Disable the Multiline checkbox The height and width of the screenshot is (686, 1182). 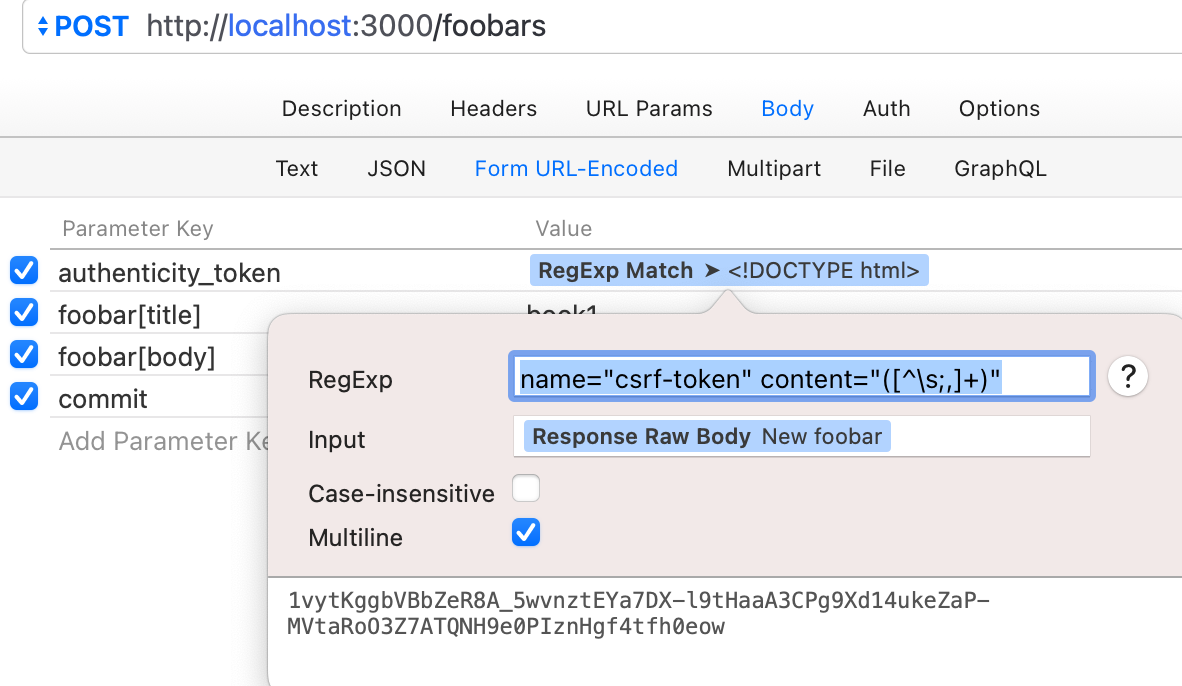[526, 533]
